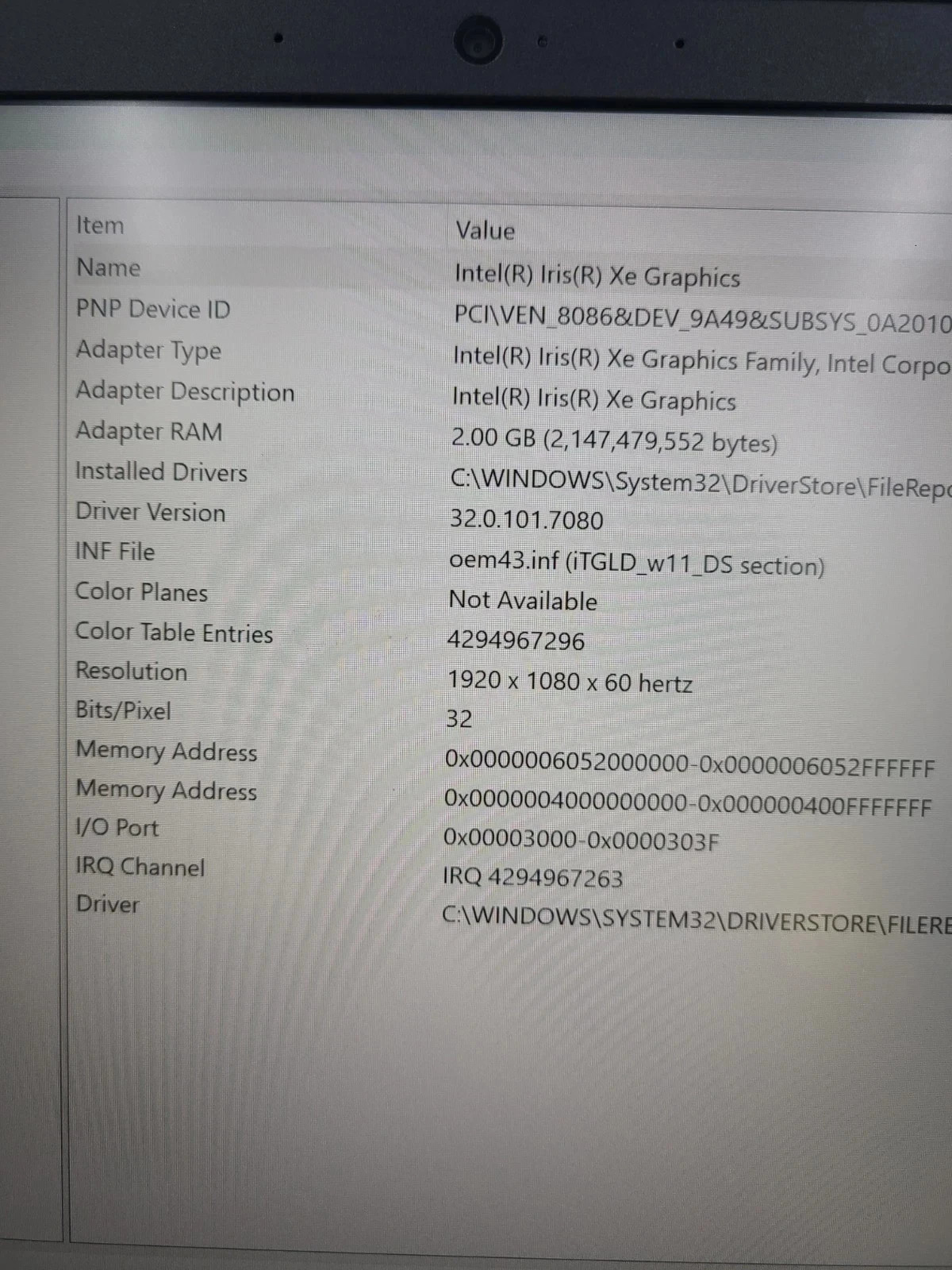Click the Item column header

pos(100,225)
